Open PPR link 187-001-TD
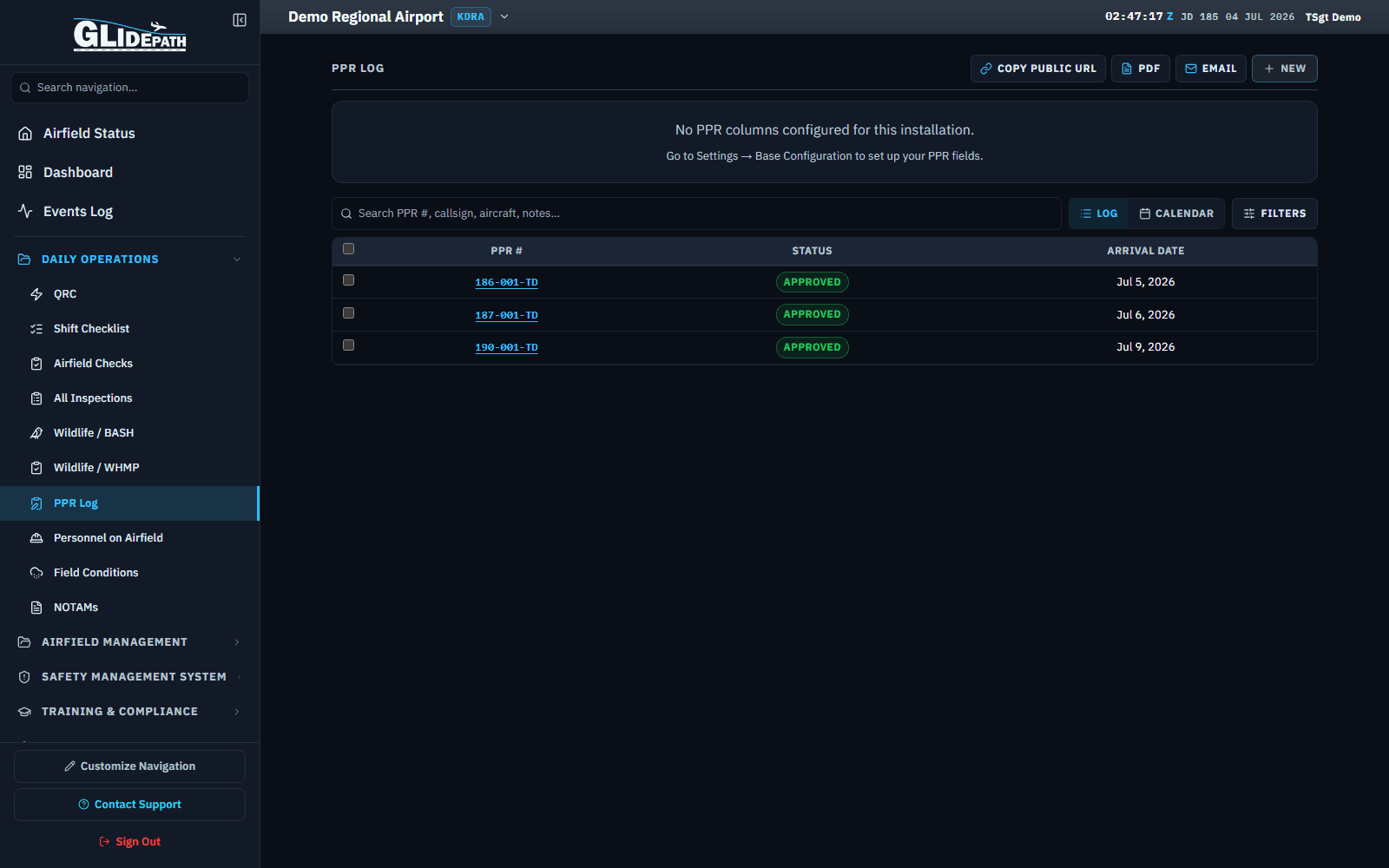 pos(506,315)
